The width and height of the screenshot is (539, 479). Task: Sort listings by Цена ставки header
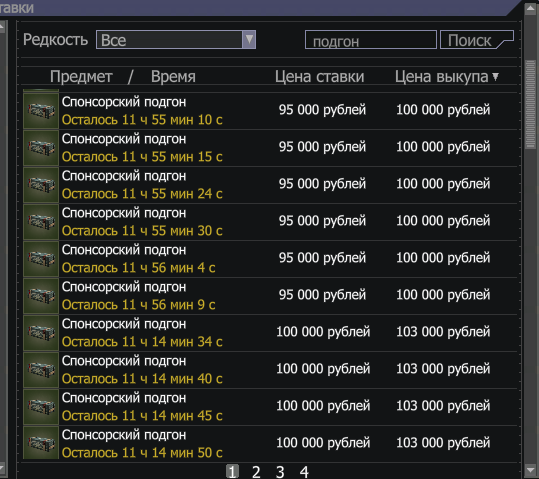[319, 76]
